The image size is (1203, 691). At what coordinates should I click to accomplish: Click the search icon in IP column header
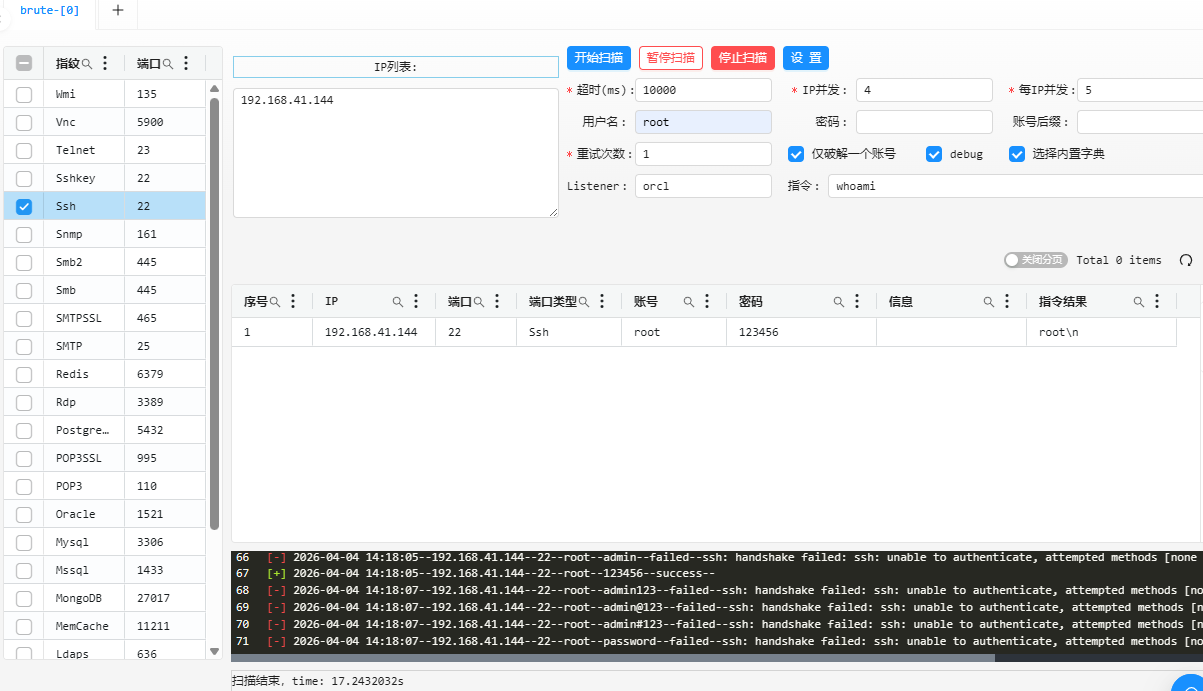point(397,301)
